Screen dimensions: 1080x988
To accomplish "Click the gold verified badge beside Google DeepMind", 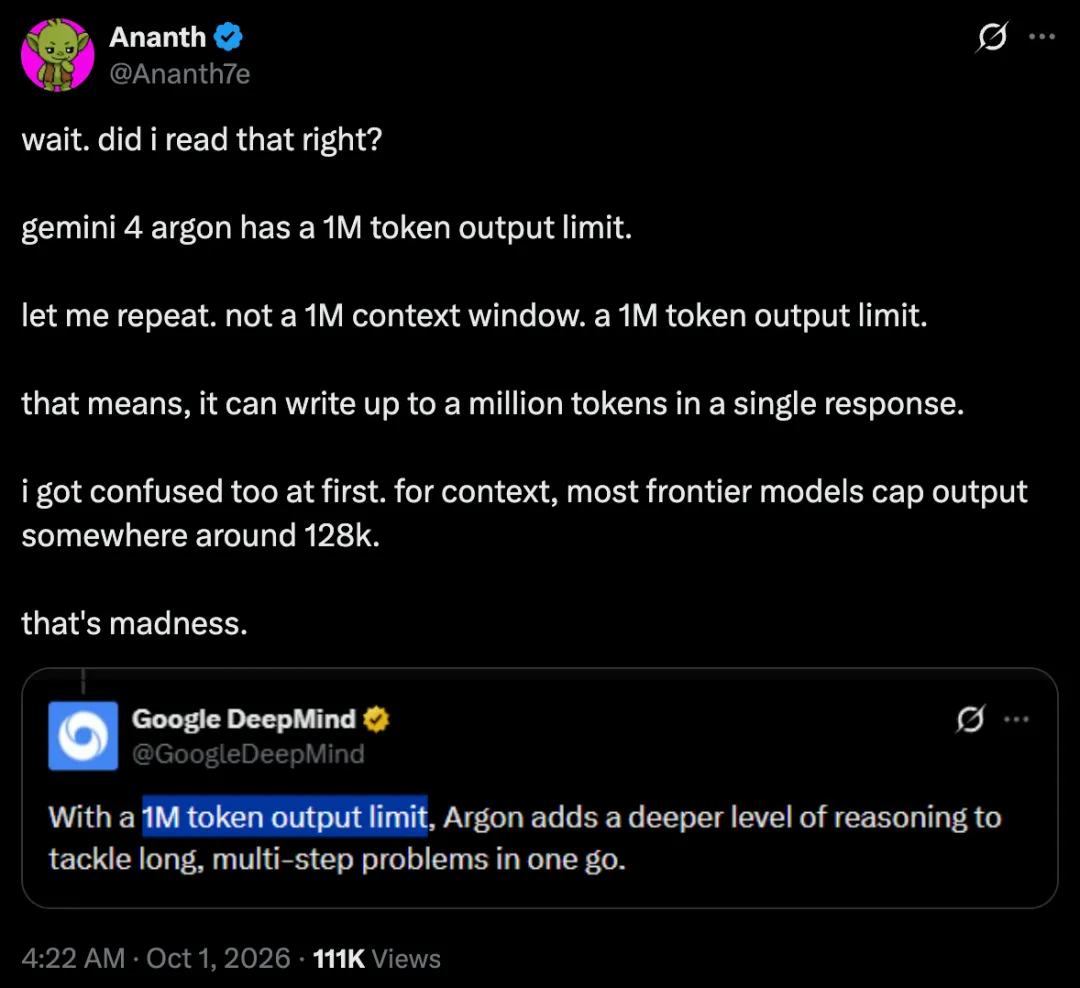I will [376, 719].
